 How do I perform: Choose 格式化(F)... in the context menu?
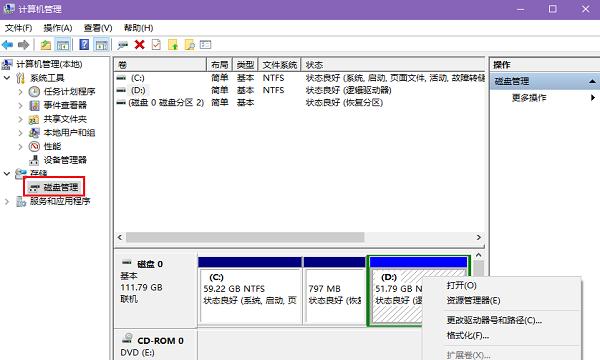pyautogui.click(x=468, y=336)
